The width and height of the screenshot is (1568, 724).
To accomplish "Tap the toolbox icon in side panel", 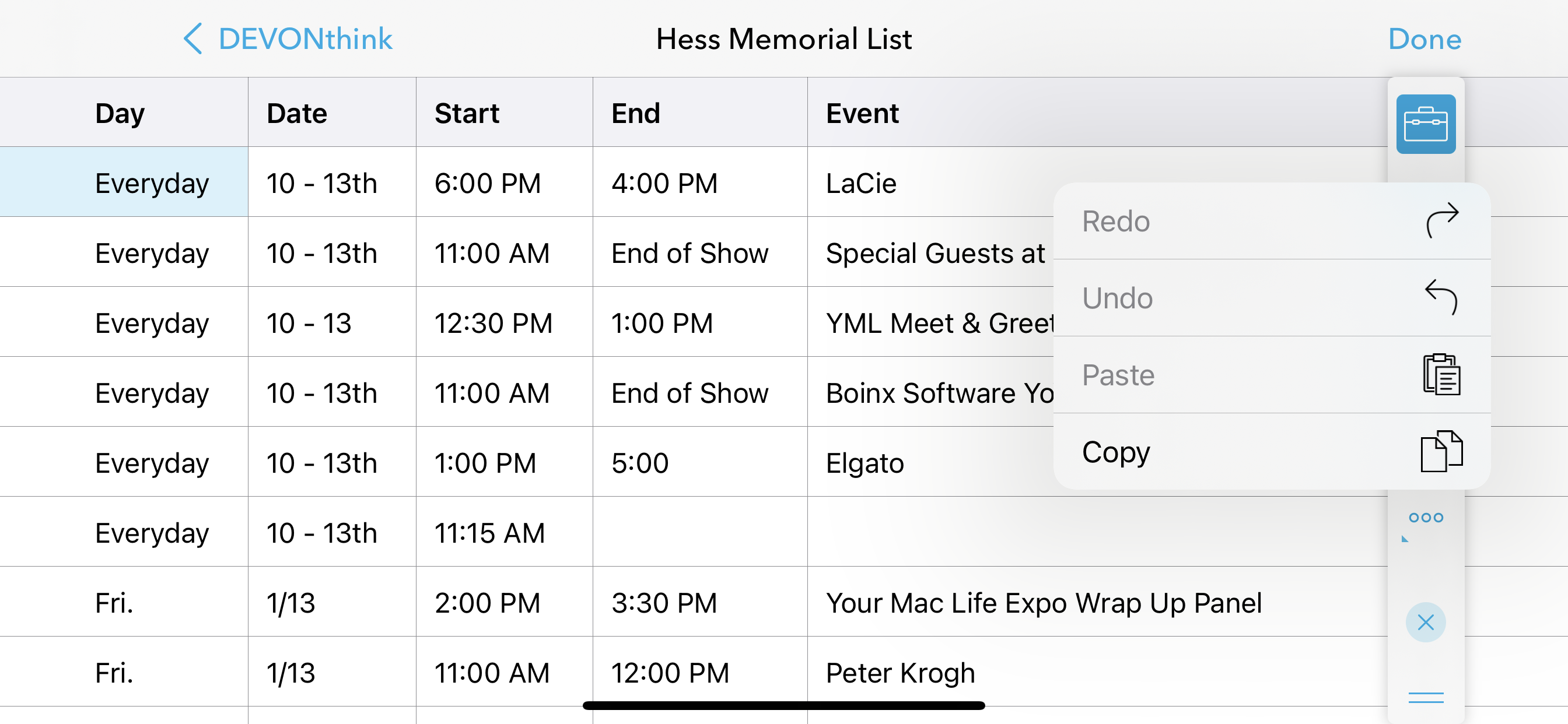I will tap(1426, 124).
